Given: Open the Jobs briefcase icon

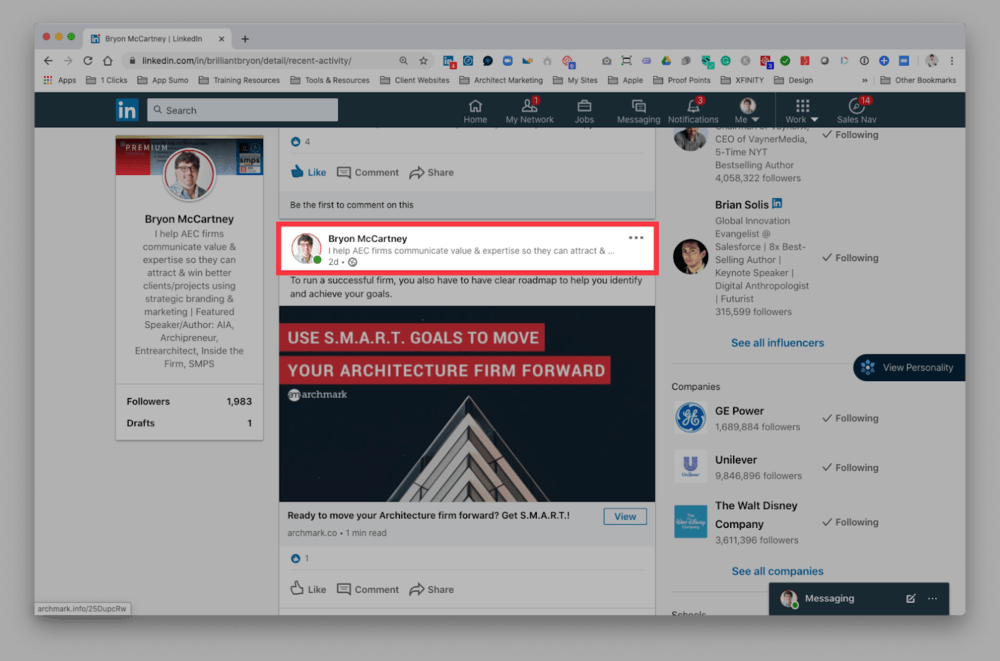Looking at the screenshot, I should point(584,111).
